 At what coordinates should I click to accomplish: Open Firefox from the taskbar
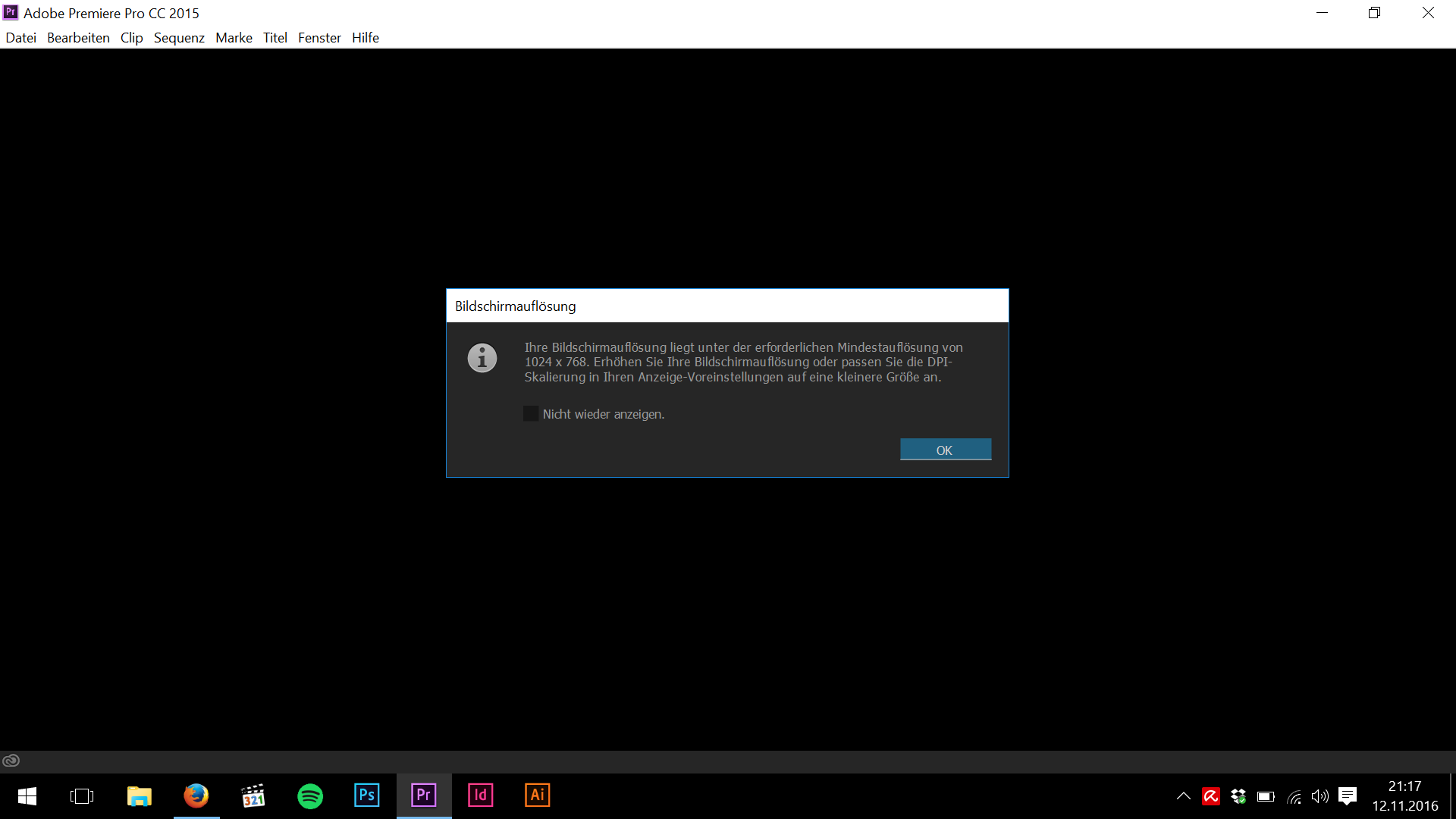pyautogui.click(x=196, y=795)
